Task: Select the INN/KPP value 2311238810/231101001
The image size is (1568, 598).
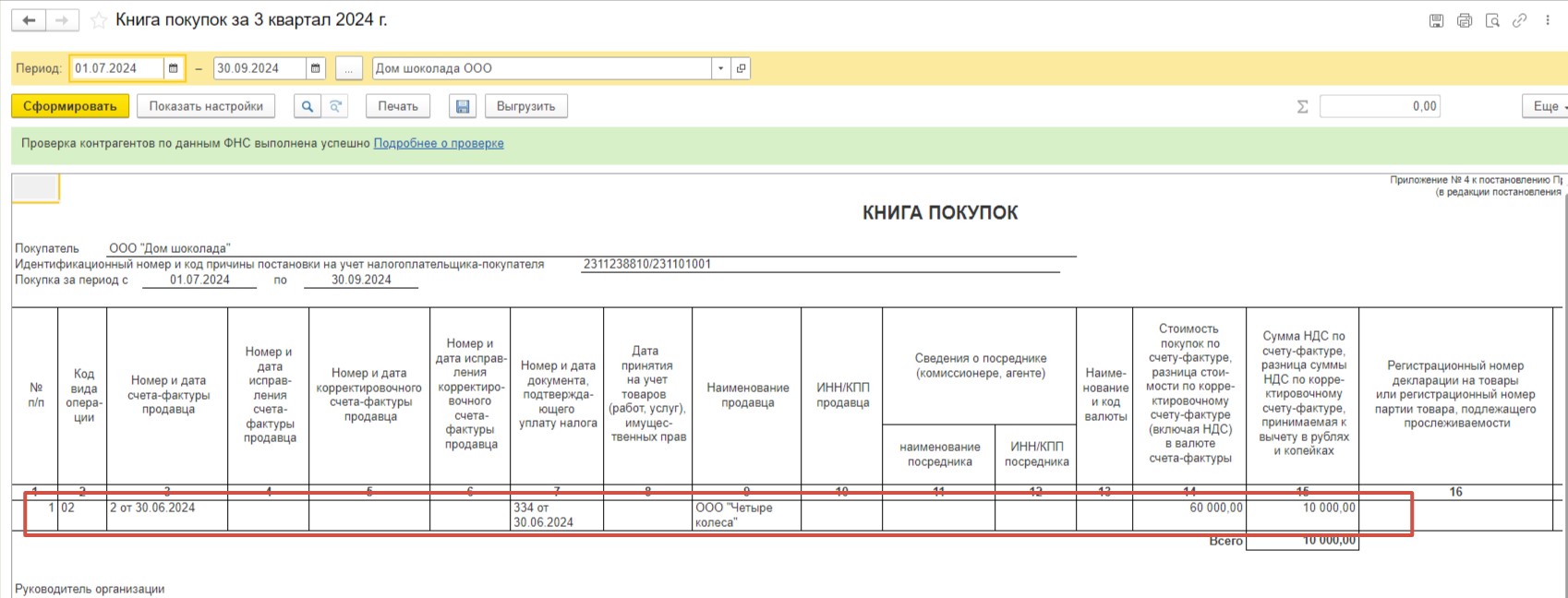Action: [x=647, y=264]
